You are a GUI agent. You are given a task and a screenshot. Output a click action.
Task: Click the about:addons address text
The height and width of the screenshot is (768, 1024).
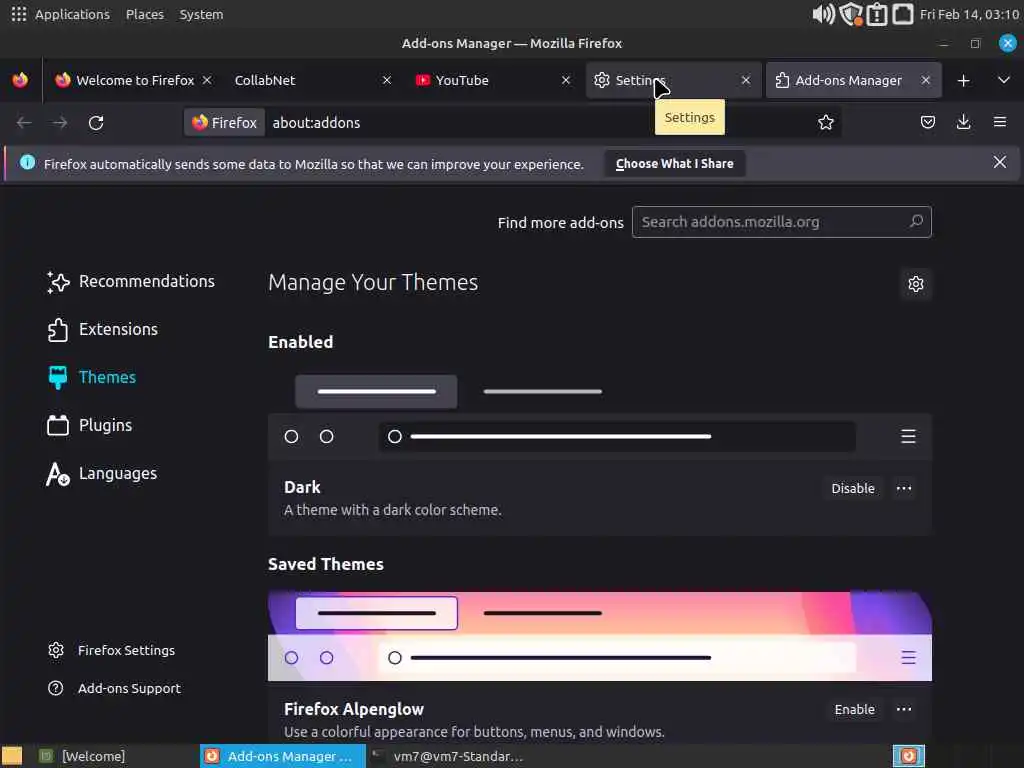click(316, 123)
